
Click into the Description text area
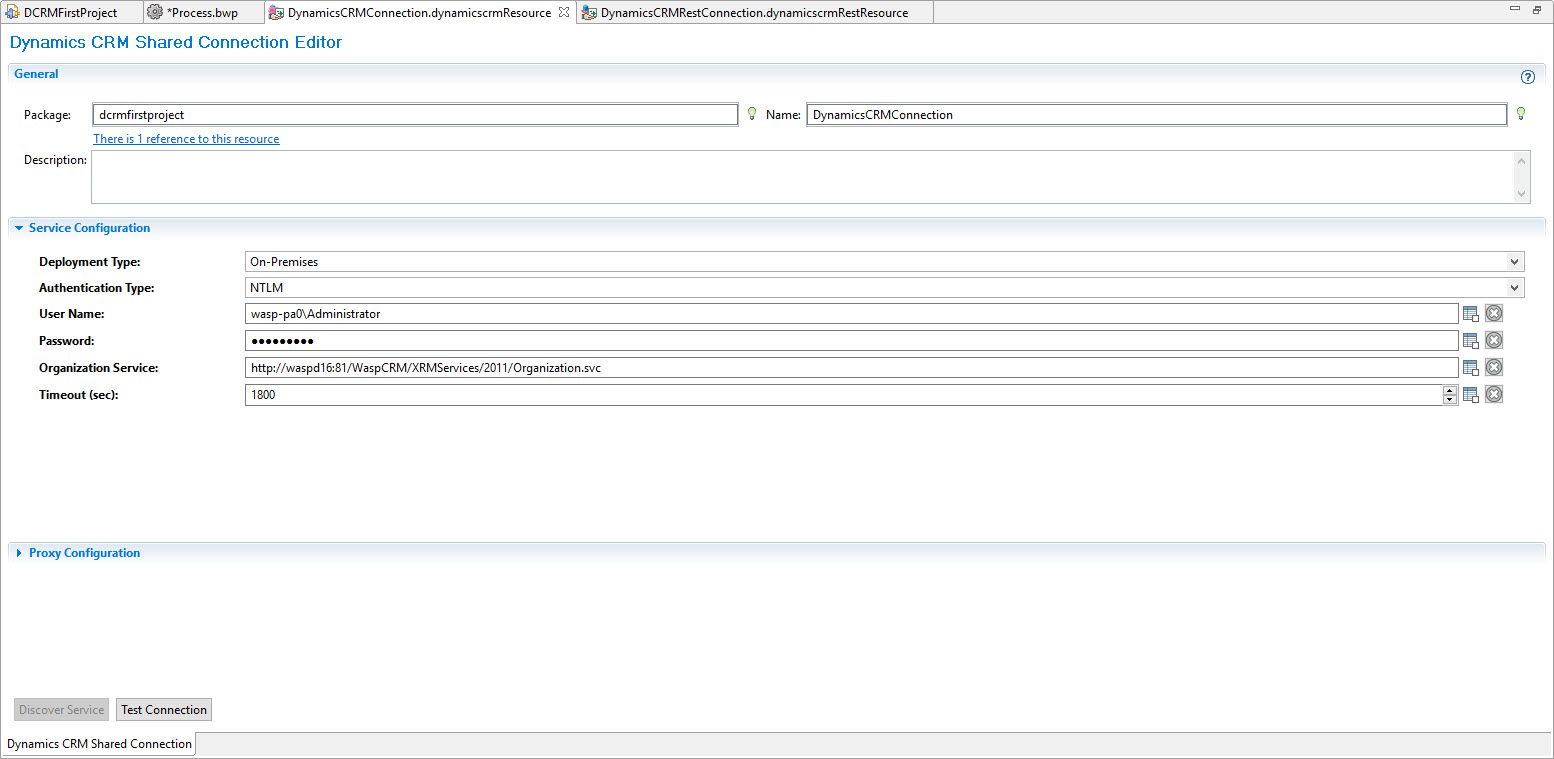click(811, 177)
